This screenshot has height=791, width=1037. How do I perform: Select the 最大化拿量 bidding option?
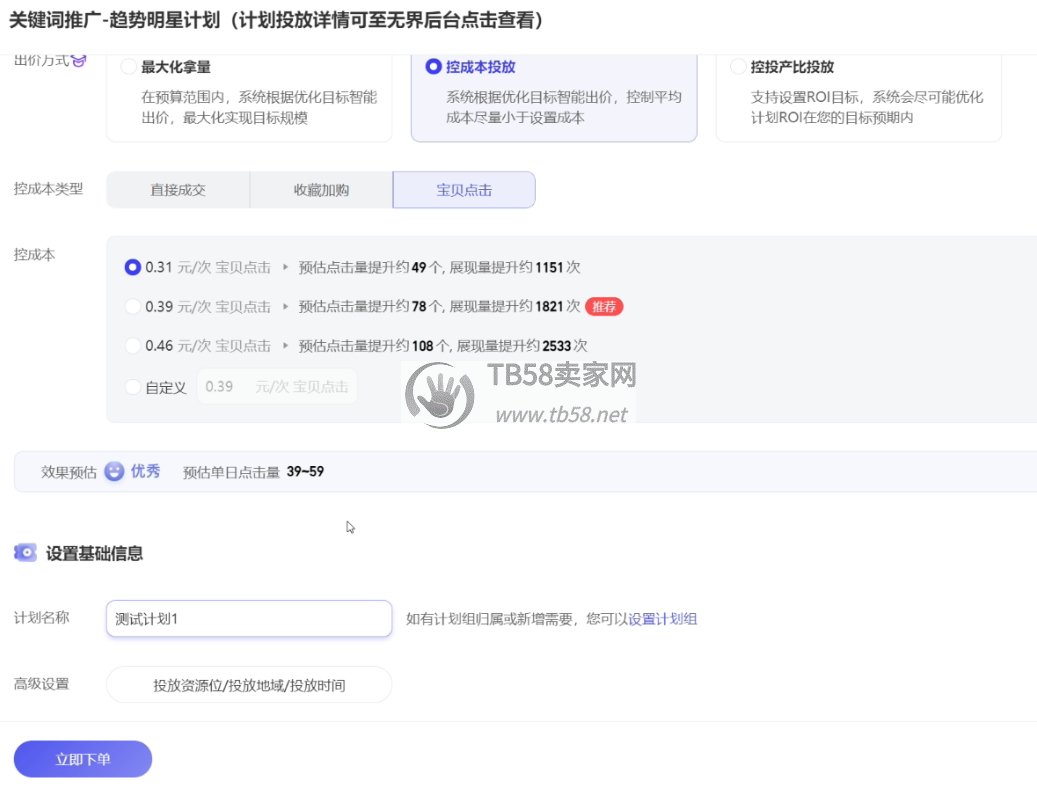click(x=129, y=67)
